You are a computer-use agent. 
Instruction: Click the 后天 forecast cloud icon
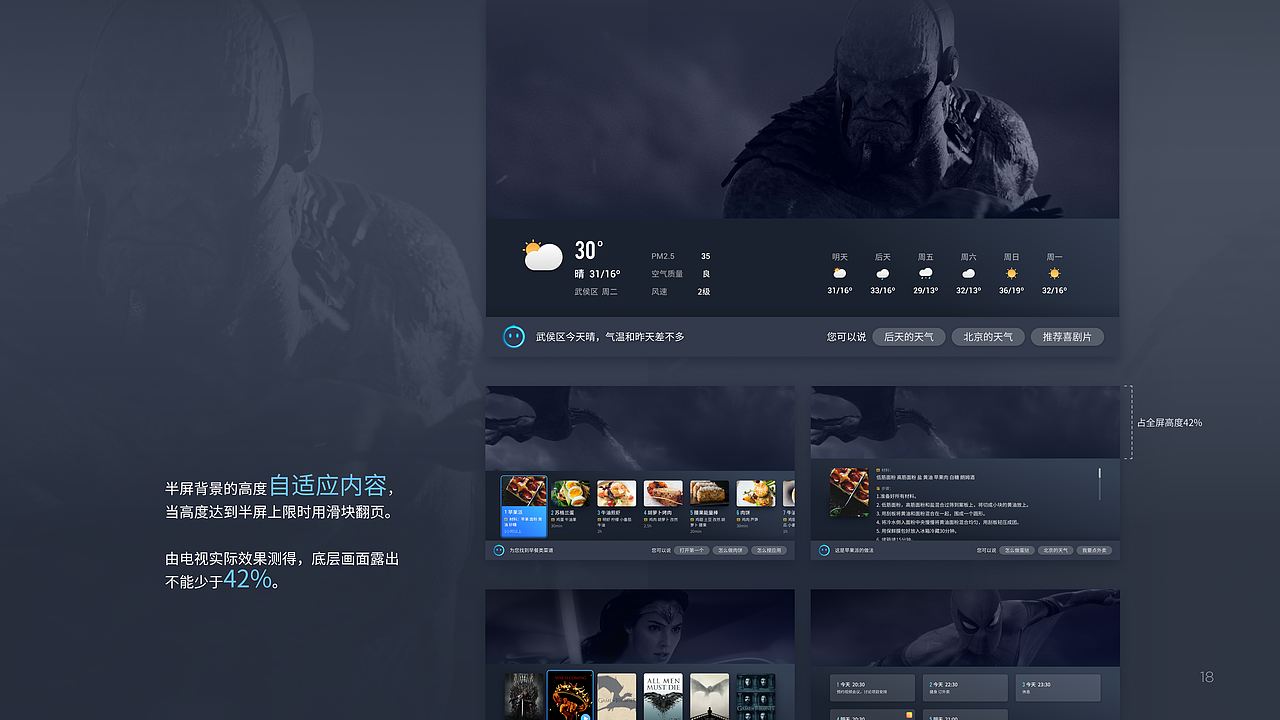click(883, 273)
